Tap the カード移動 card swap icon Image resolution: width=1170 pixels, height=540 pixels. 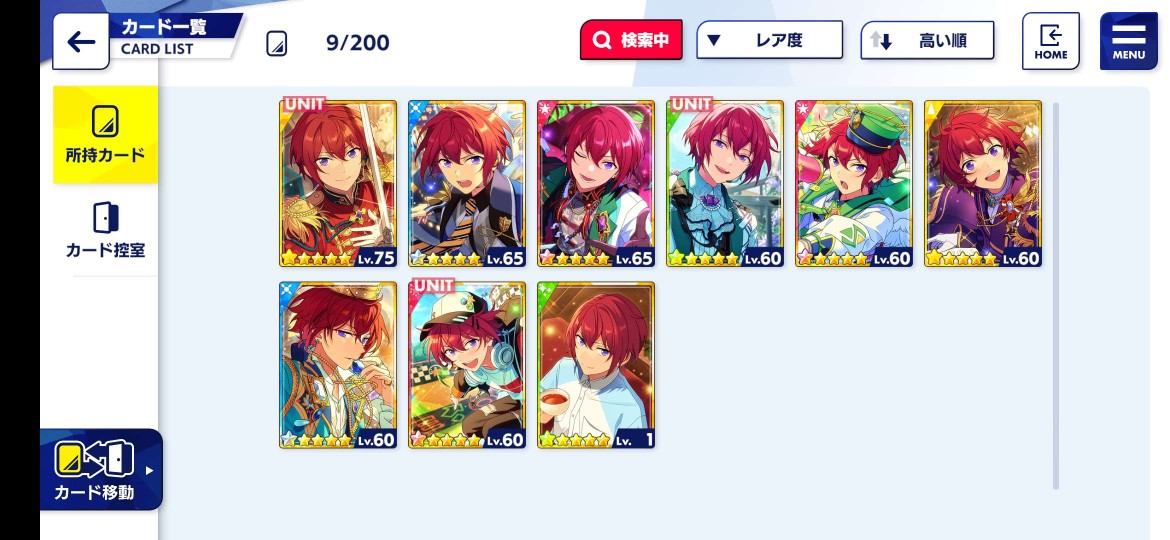coord(94,459)
